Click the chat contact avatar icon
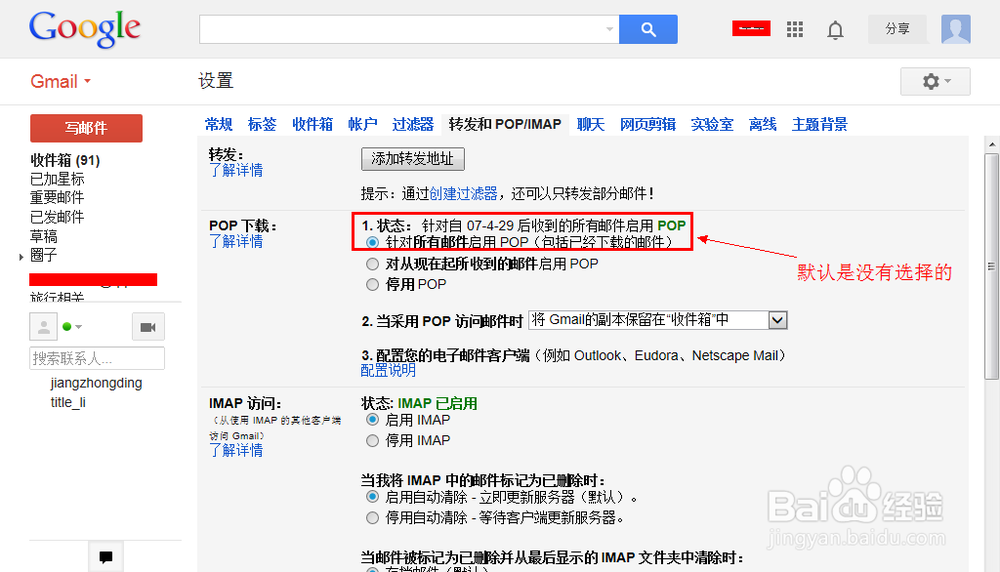Image resolution: width=1000 pixels, height=572 pixels. pos(43,327)
